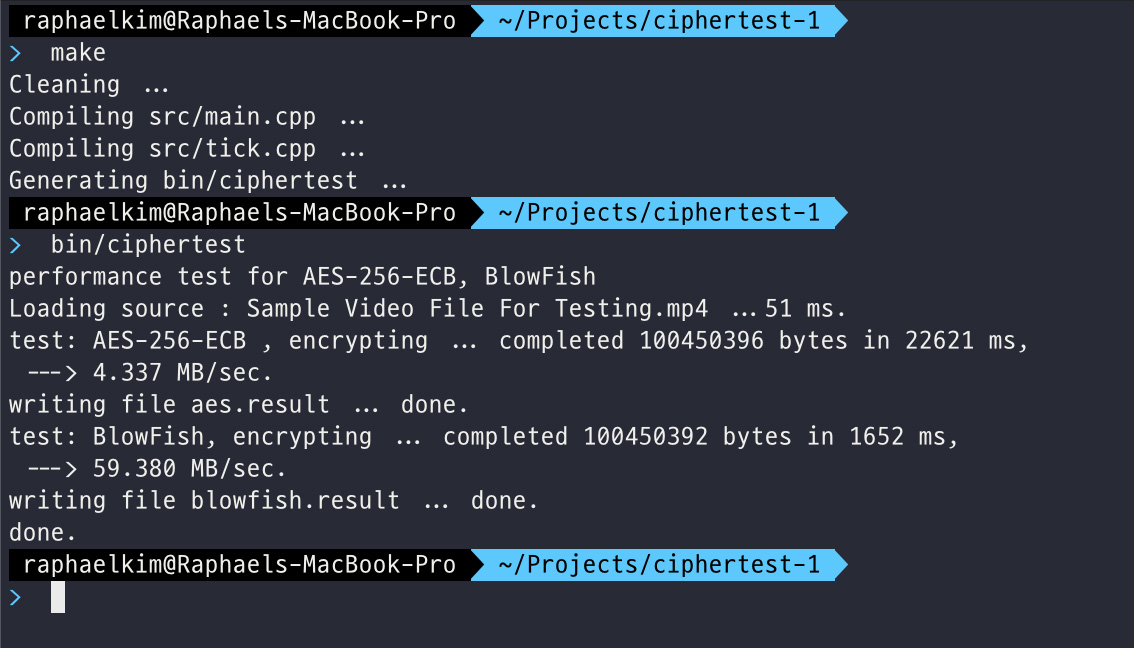Click the 59.380 MB/sec result line
1134x648 pixels.
point(157,468)
